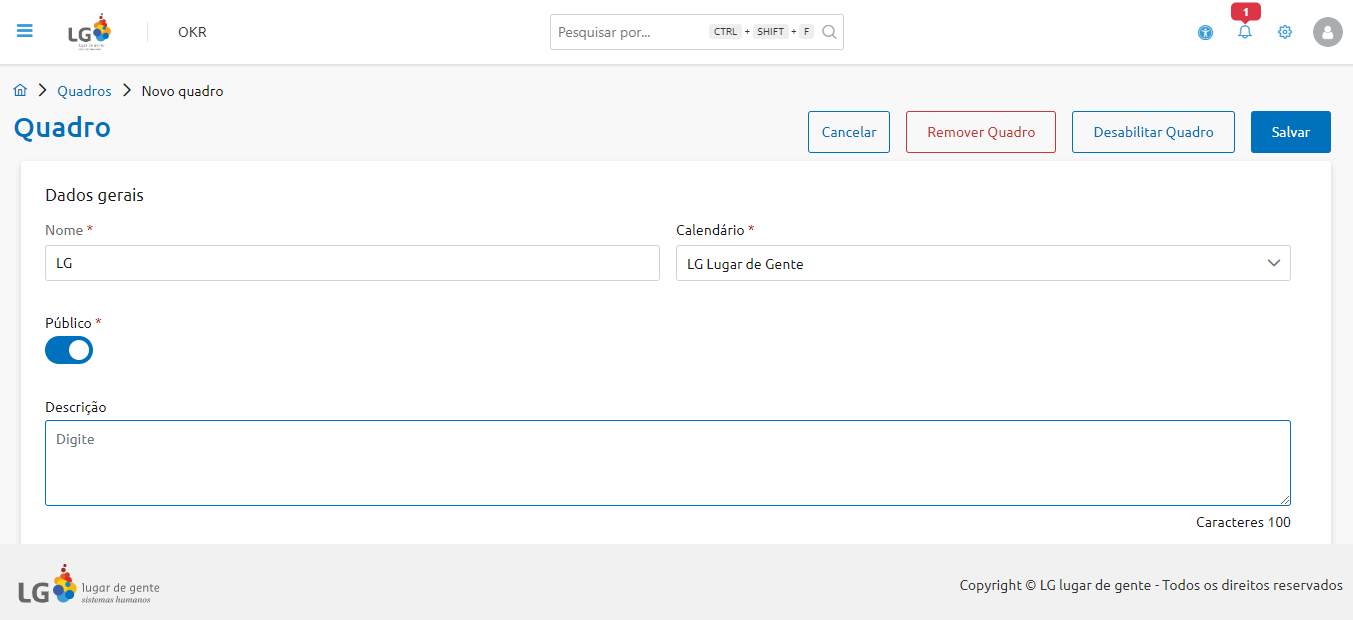The width and height of the screenshot is (1353, 620).
Task: Click the search magnifier icon
Action: pyautogui.click(x=829, y=32)
